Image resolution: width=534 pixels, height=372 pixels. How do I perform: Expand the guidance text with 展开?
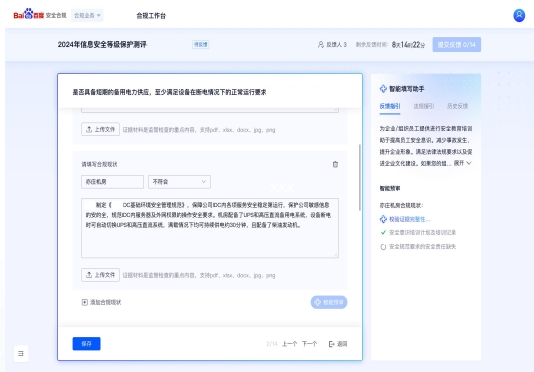pyautogui.click(x=462, y=163)
